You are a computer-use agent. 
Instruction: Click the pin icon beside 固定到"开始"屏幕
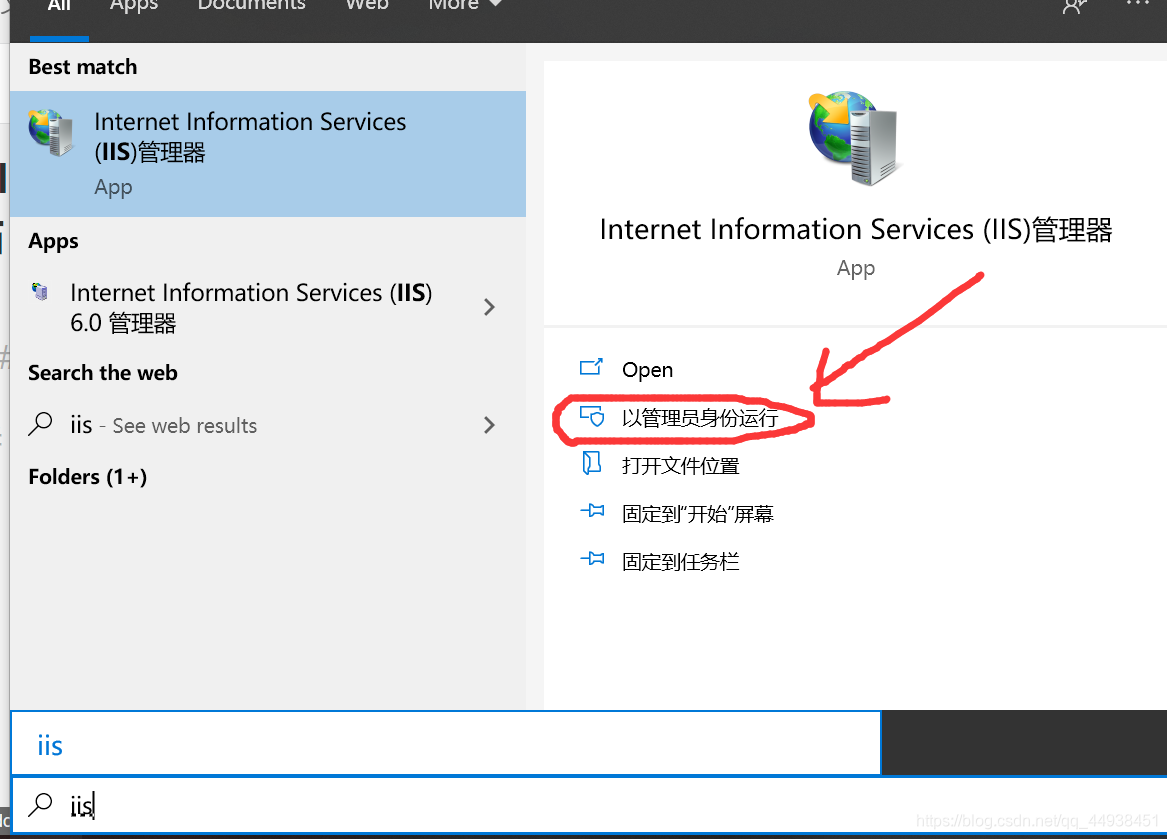pyautogui.click(x=592, y=511)
